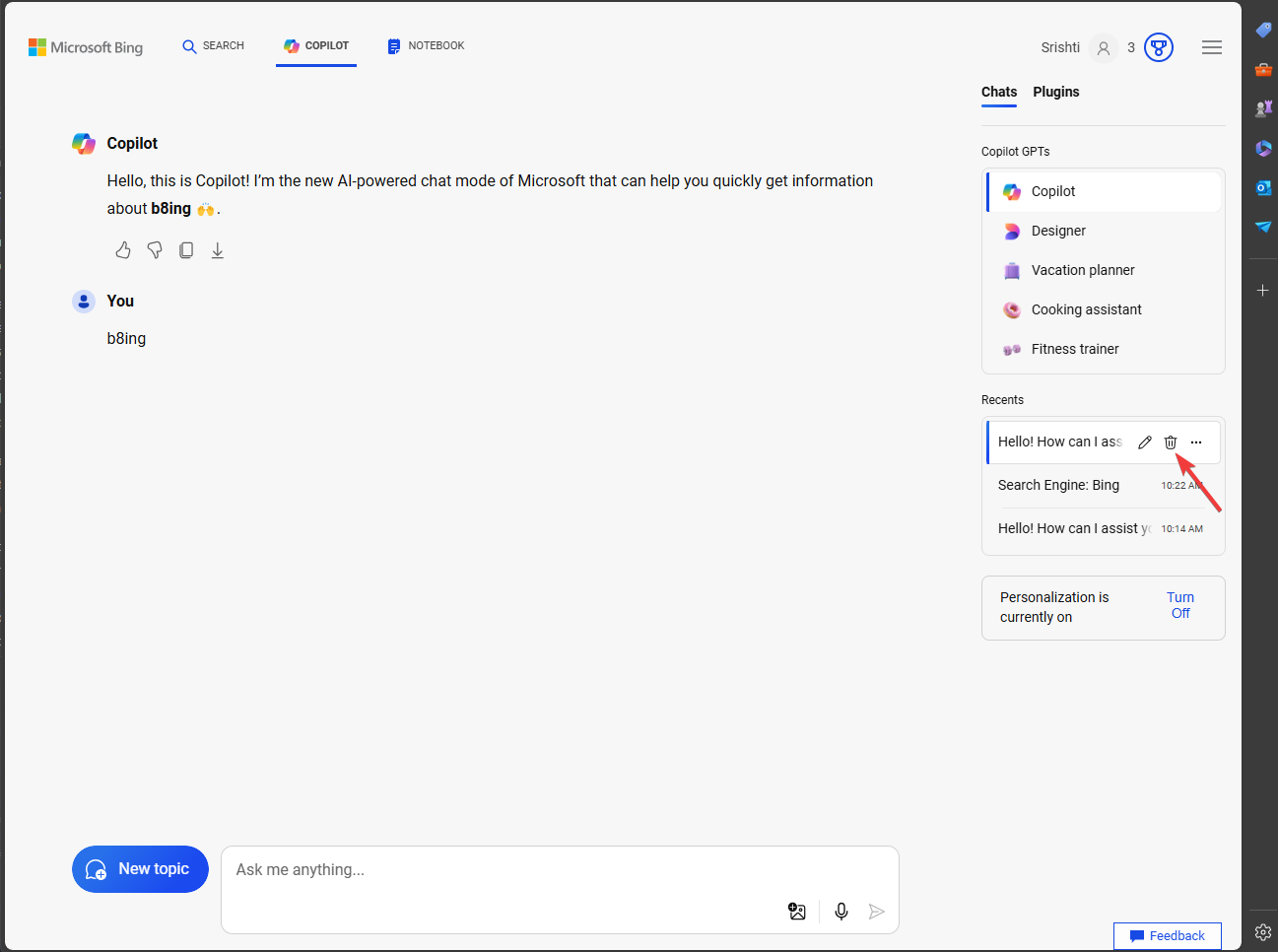
Task: Add a new app with sidebar plus icon
Action: (1263, 291)
